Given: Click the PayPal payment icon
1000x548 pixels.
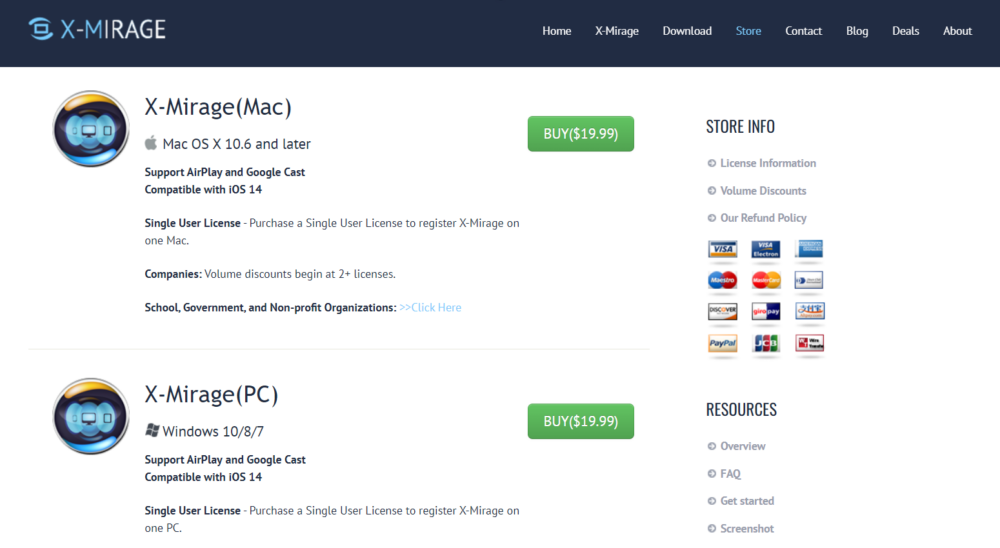Looking at the screenshot, I should 723,343.
